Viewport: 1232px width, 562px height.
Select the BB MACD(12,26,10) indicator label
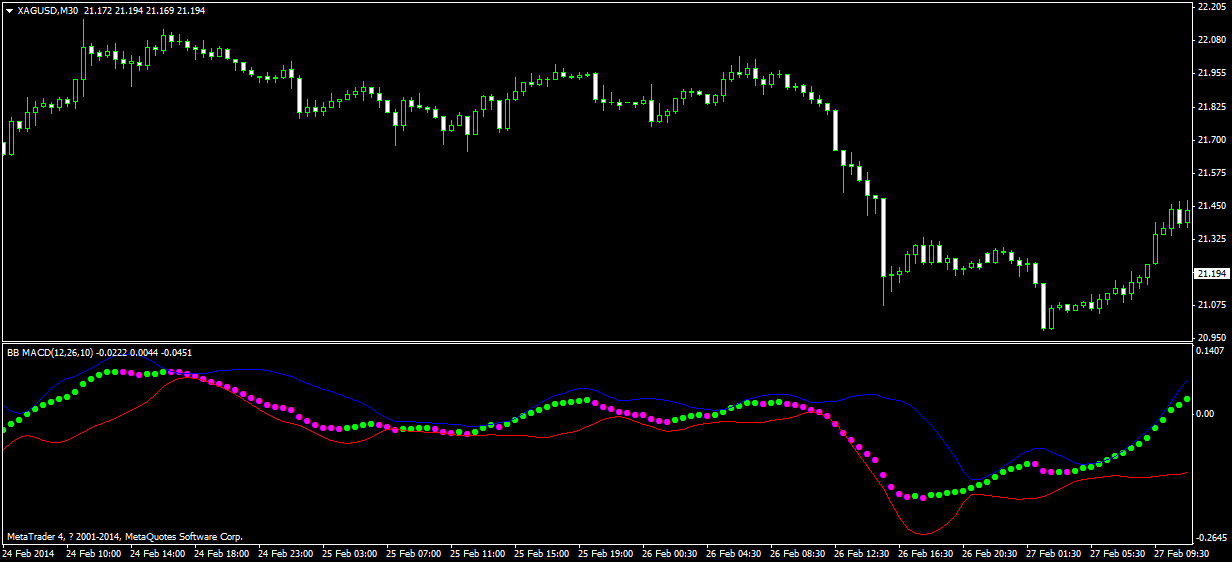point(50,352)
